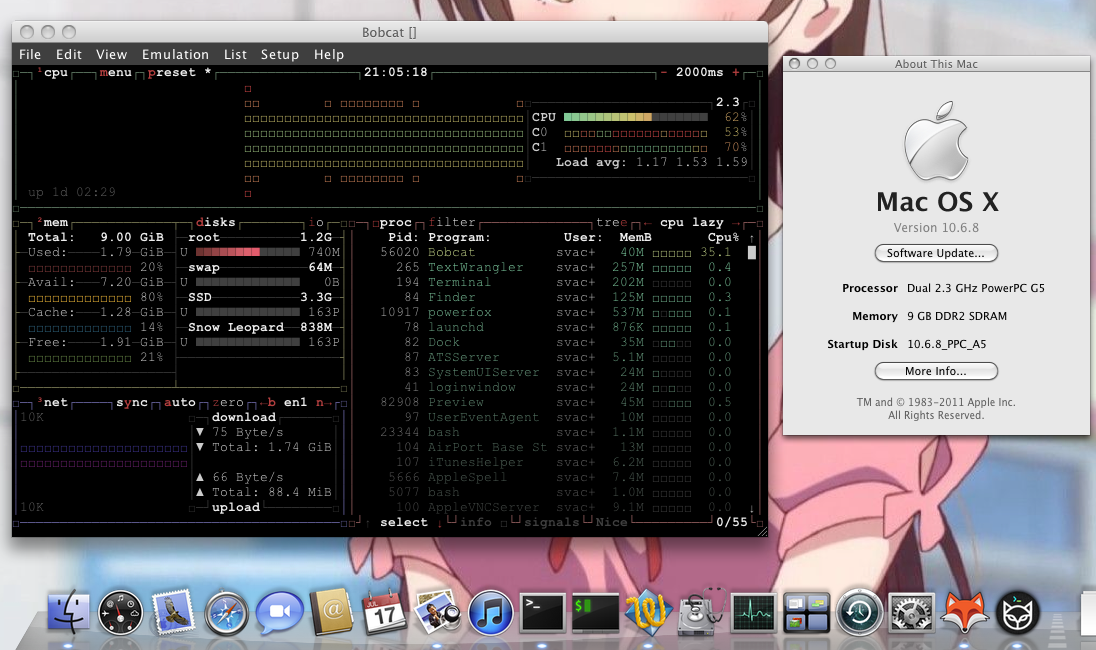Launch Activity Monitor from the dock
The image size is (1096, 650).
[x=754, y=613]
